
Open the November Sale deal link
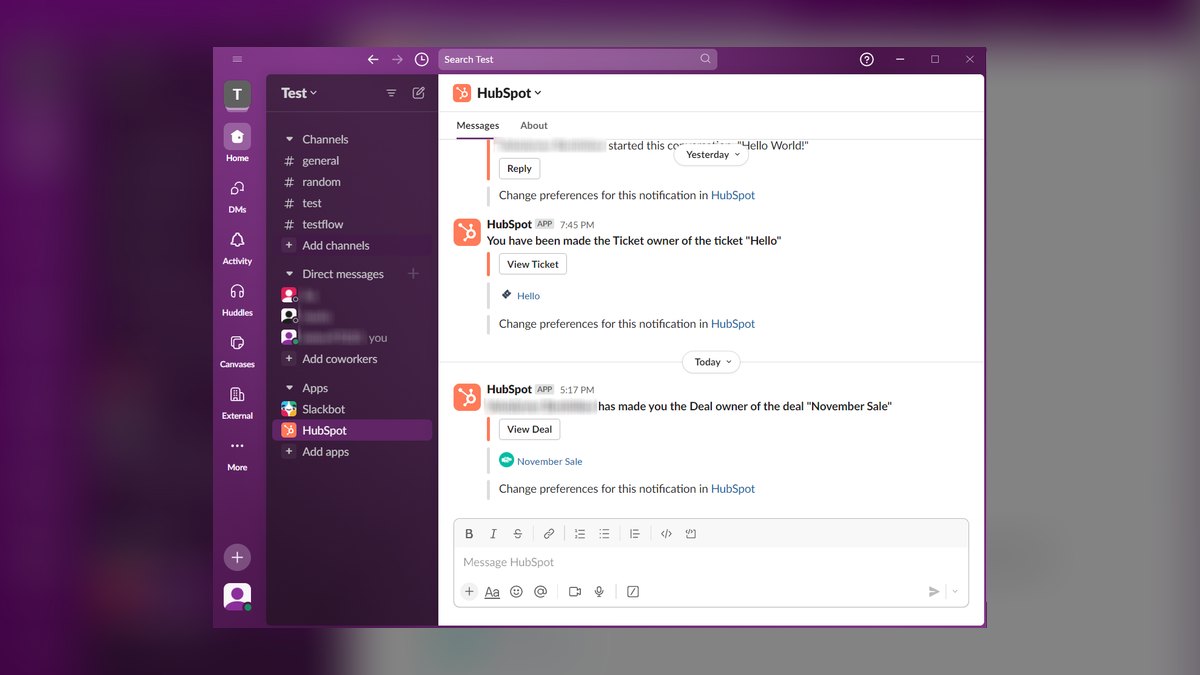click(x=549, y=461)
